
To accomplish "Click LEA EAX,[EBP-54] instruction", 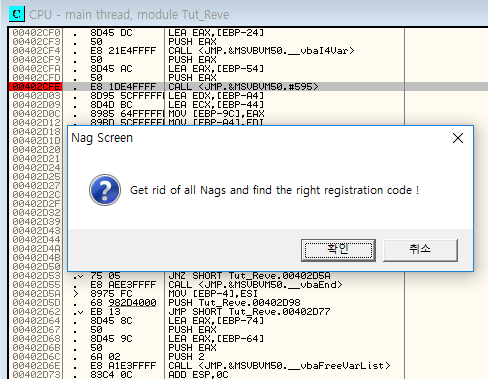I will [216, 69].
